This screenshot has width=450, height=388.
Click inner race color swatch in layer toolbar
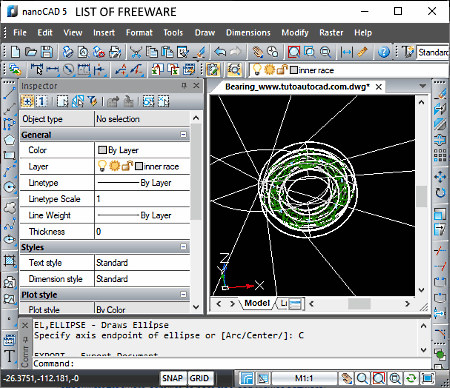tap(294, 70)
